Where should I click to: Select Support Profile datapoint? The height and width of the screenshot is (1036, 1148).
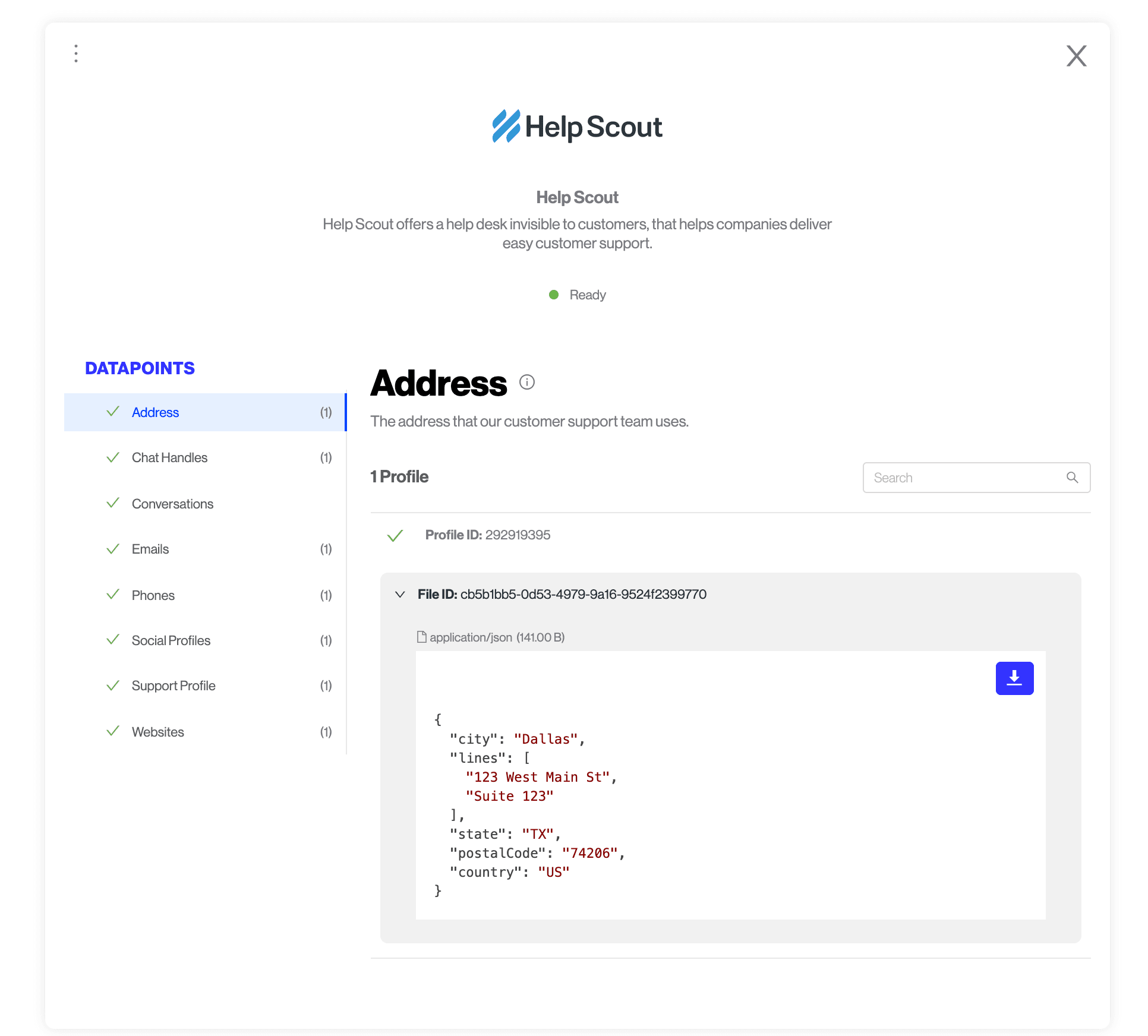coord(174,686)
